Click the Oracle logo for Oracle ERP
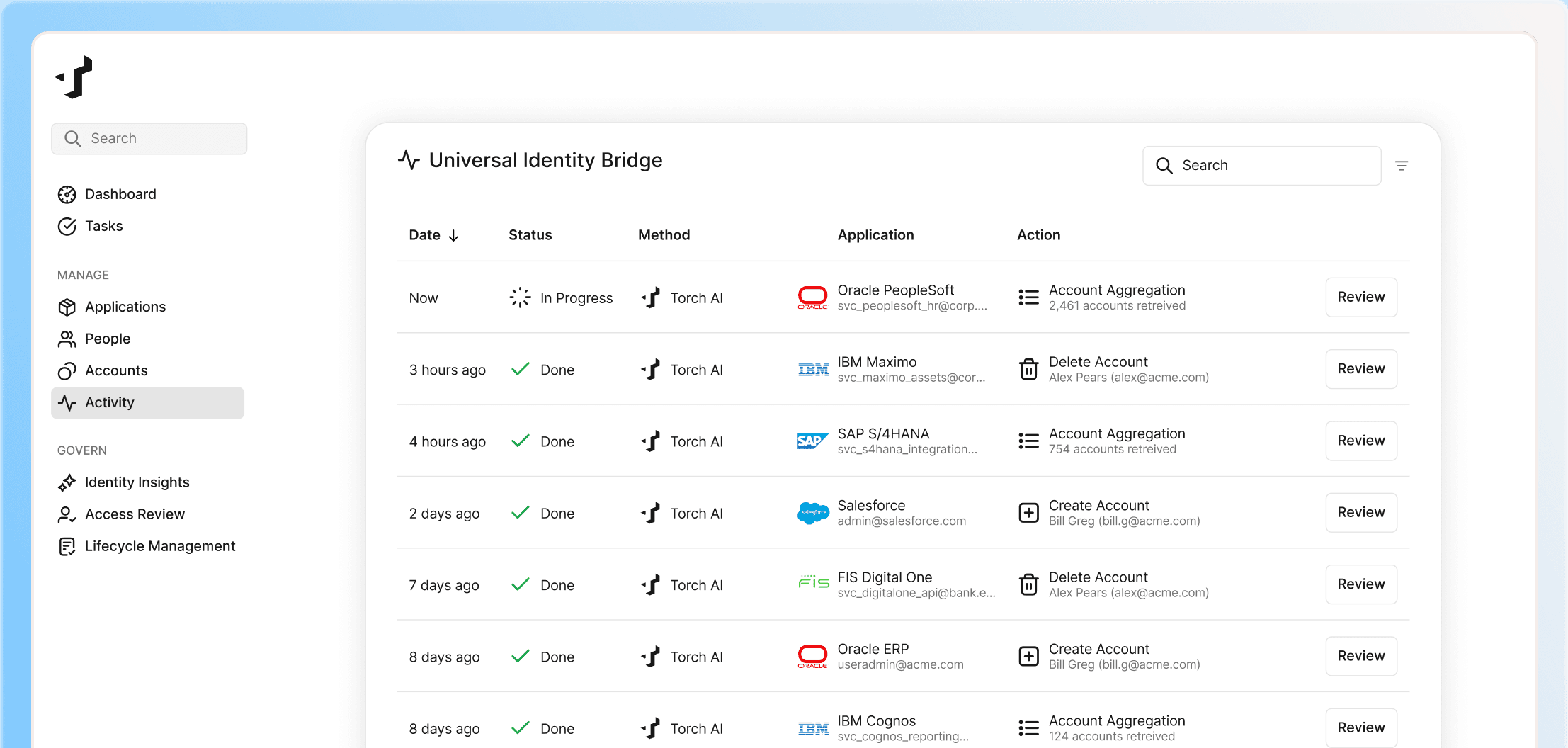Screen dimensions: 1568x748 (812, 657)
